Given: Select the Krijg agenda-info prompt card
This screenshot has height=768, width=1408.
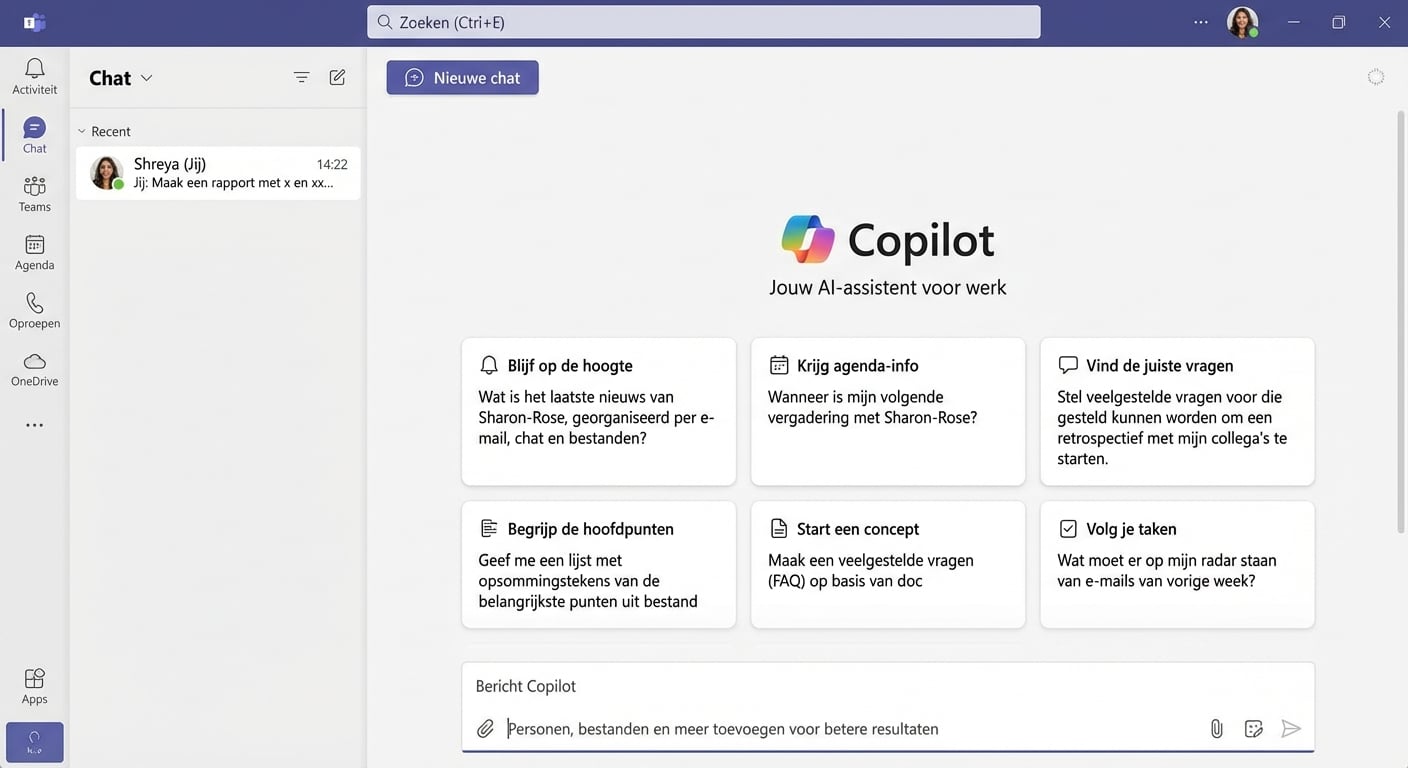Looking at the screenshot, I should point(887,411).
